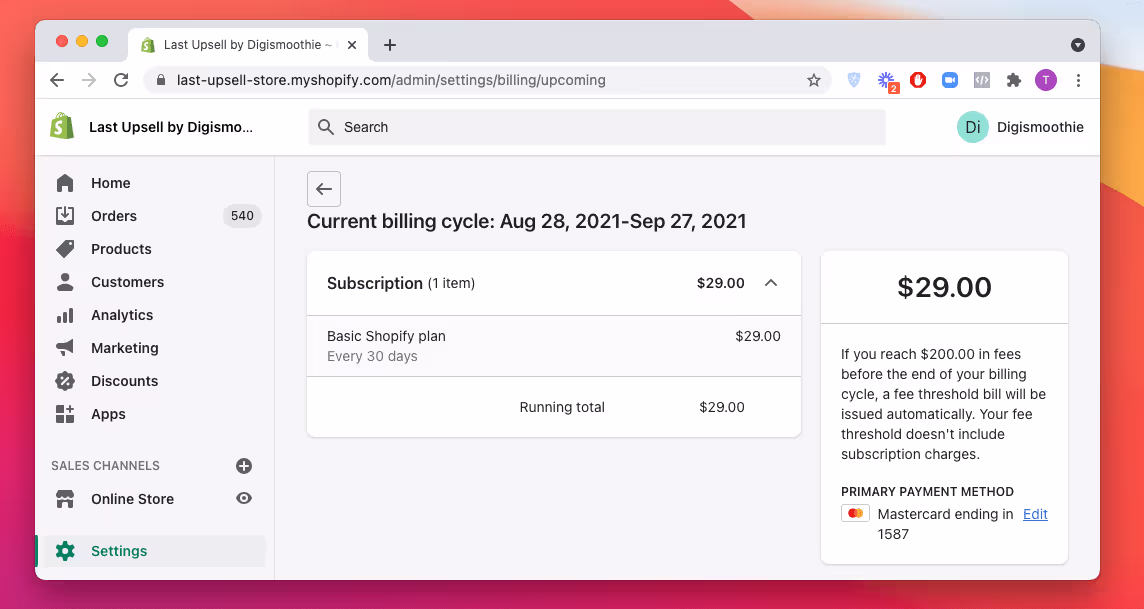The height and width of the screenshot is (609, 1144).
Task: Add a sales channel with the plus icon
Action: (244, 465)
